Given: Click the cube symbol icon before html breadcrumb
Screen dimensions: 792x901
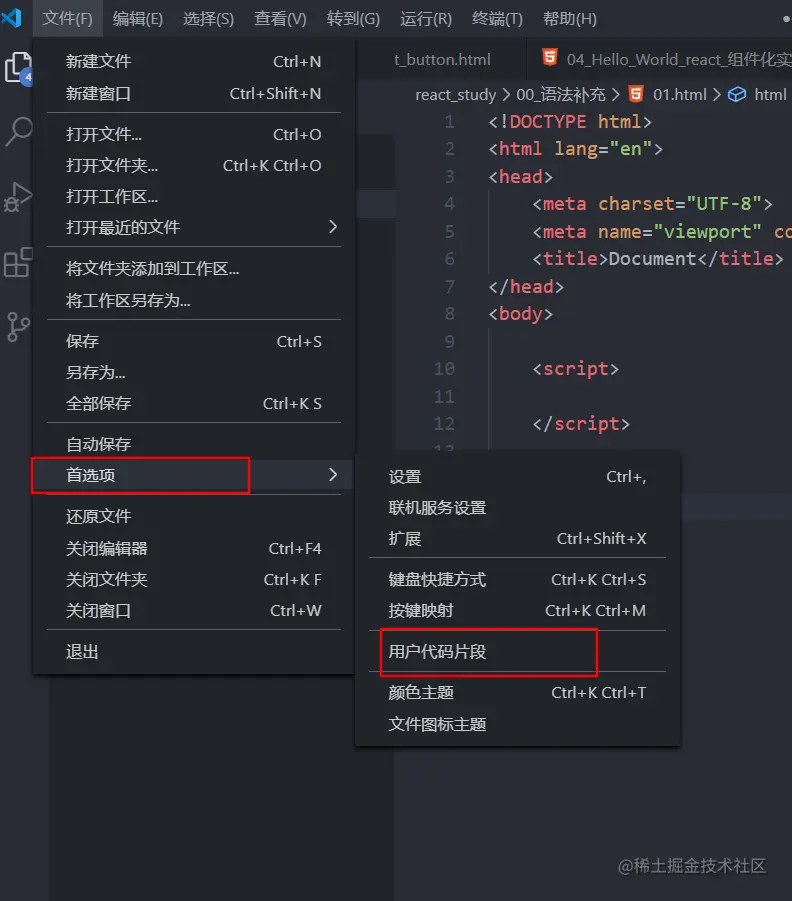Looking at the screenshot, I should pyautogui.click(x=737, y=94).
